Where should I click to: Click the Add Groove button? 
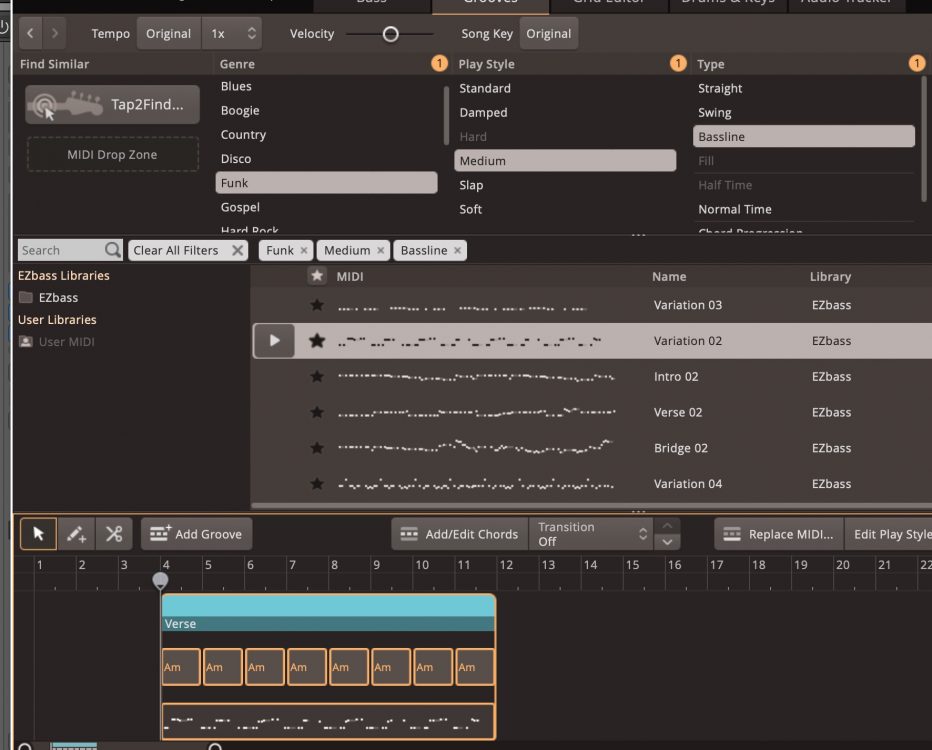[196, 534]
